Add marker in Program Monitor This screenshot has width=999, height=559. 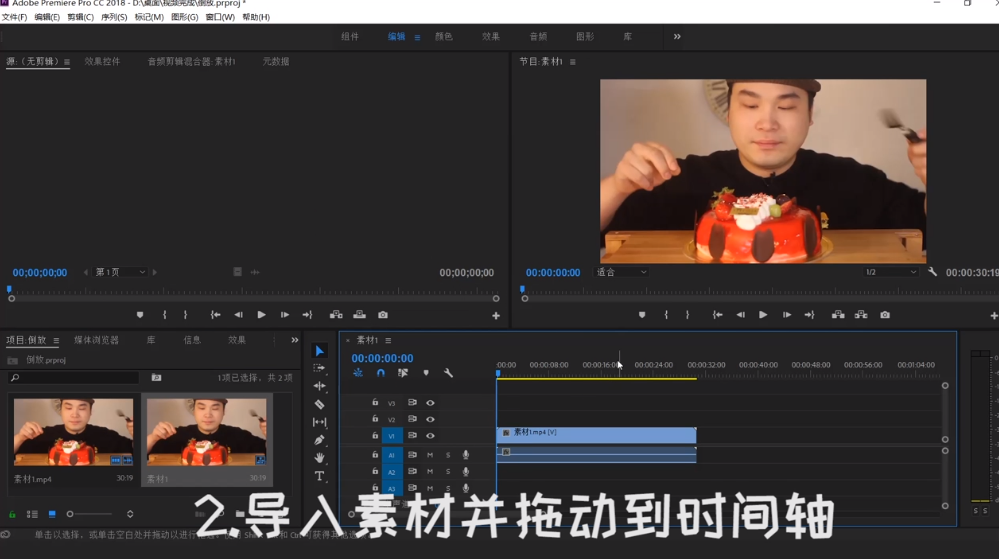click(x=642, y=315)
